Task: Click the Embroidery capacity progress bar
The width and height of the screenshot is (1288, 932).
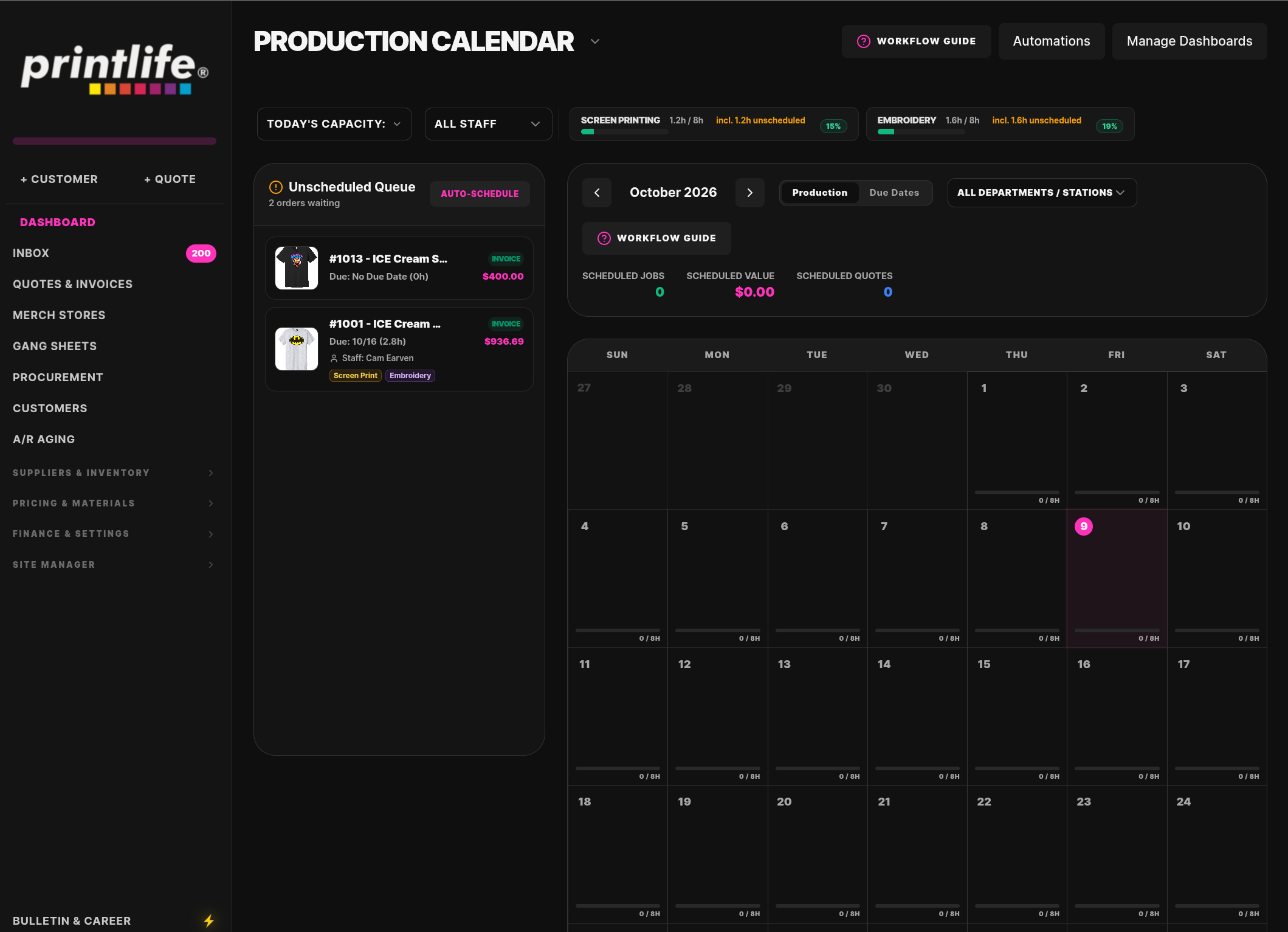Action: click(x=921, y=132)
